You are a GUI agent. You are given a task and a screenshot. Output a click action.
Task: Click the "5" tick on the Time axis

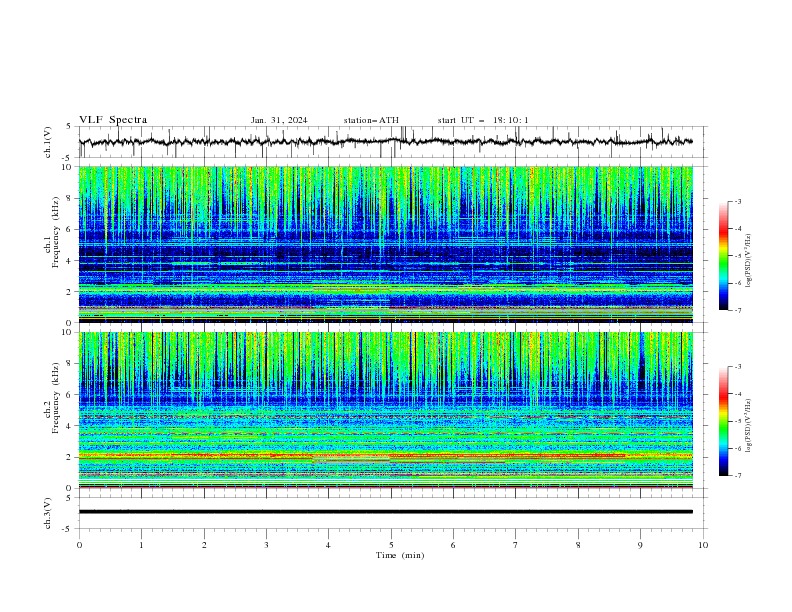click(x=391, y=545)
